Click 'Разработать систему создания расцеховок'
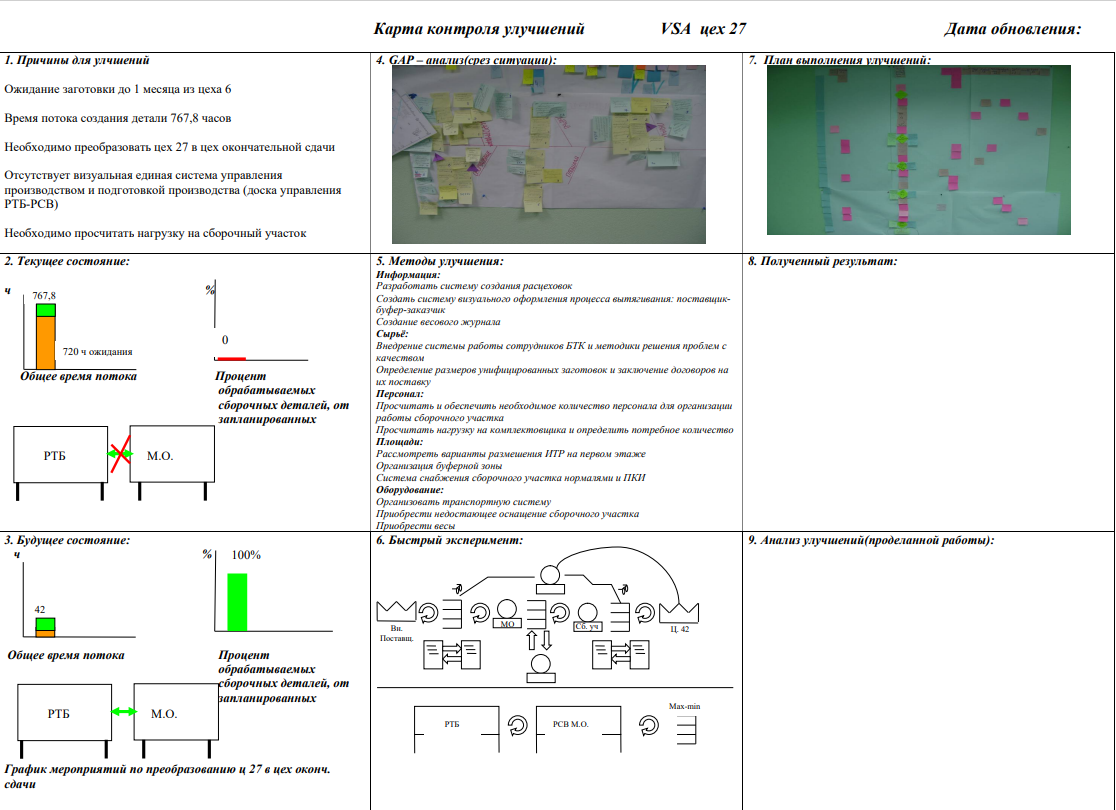1116x810 pixels. [x=474, y=286]
